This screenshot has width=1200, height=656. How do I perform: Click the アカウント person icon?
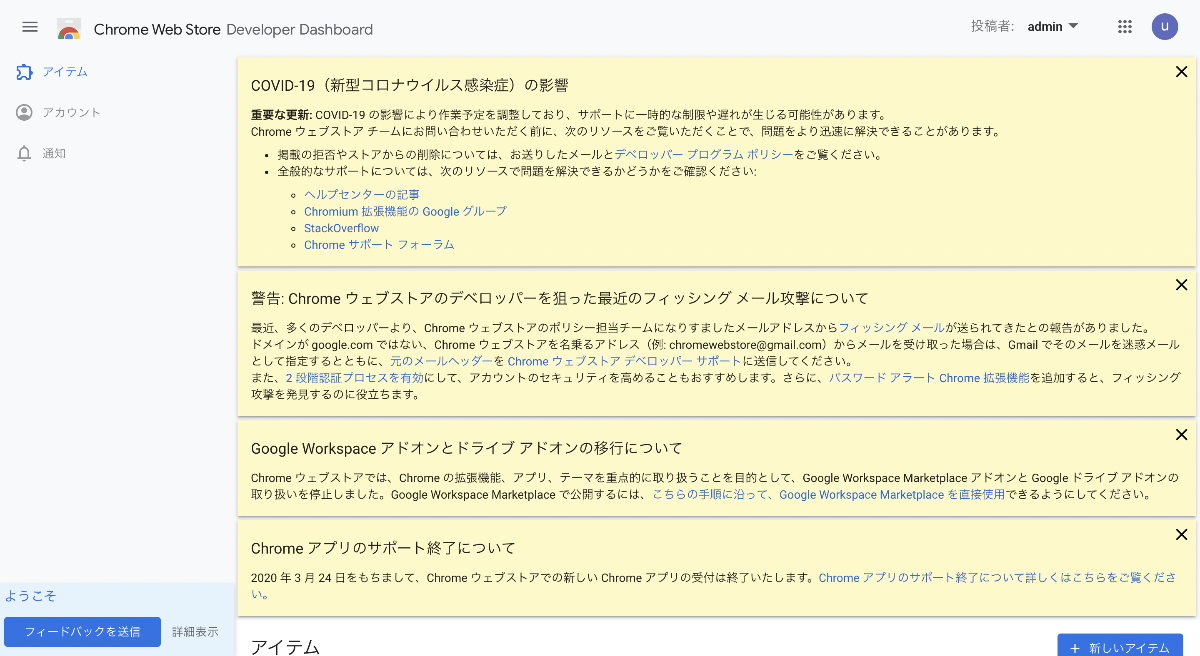[x=25, y=113]
